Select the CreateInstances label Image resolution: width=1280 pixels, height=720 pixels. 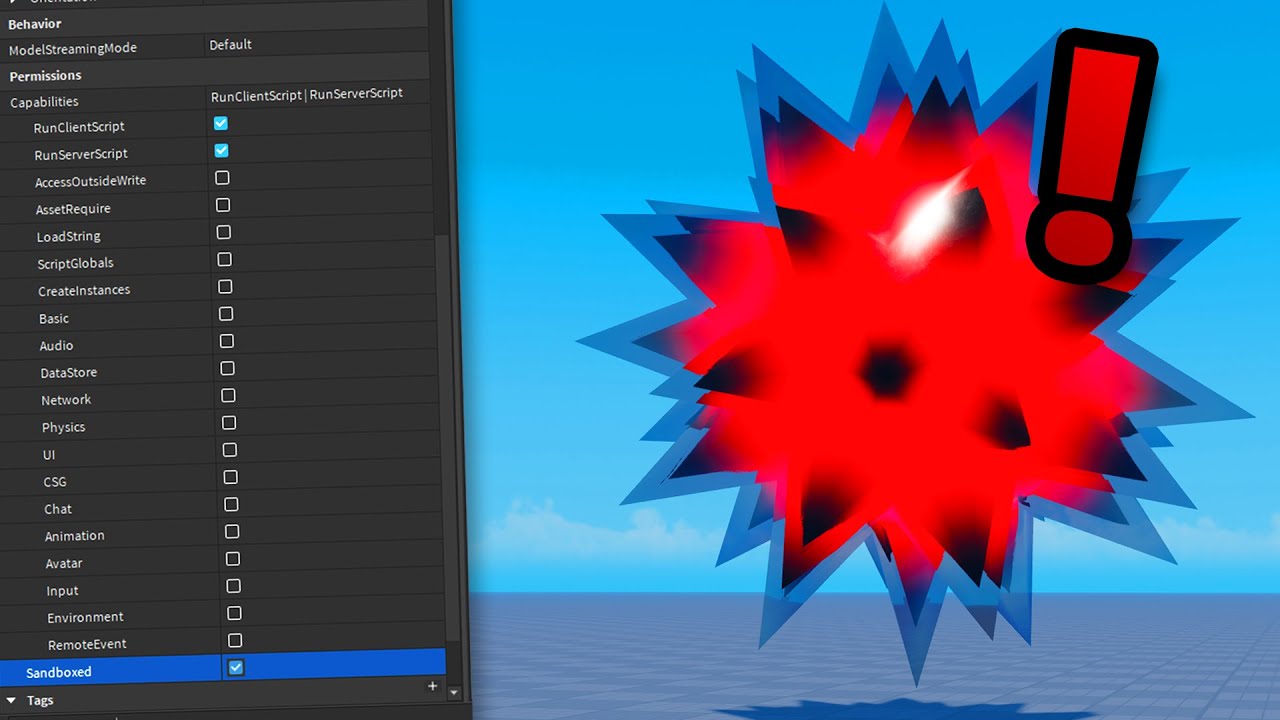coord(84,291)
